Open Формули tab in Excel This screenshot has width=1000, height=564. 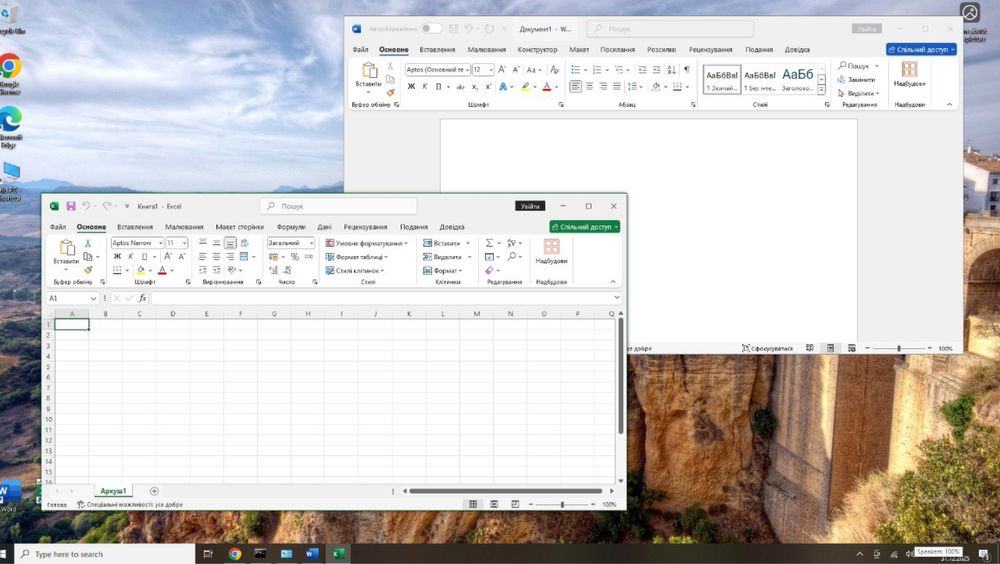pyautogui.click(x=291, y=227)
